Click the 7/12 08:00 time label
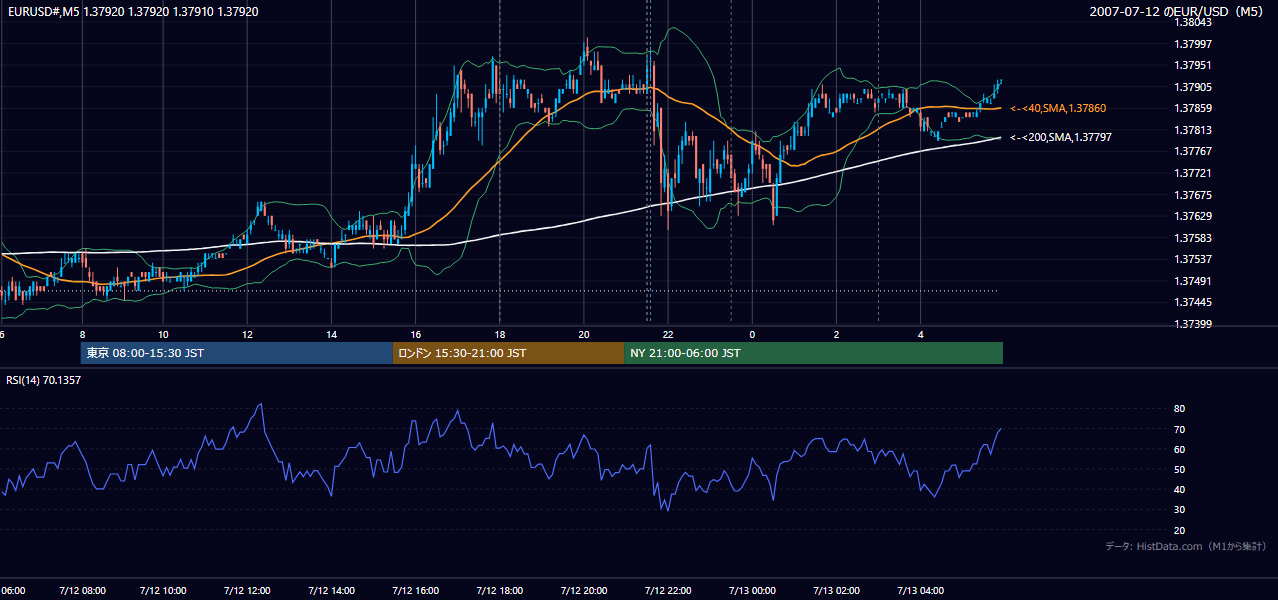 (x=82, y=591)
